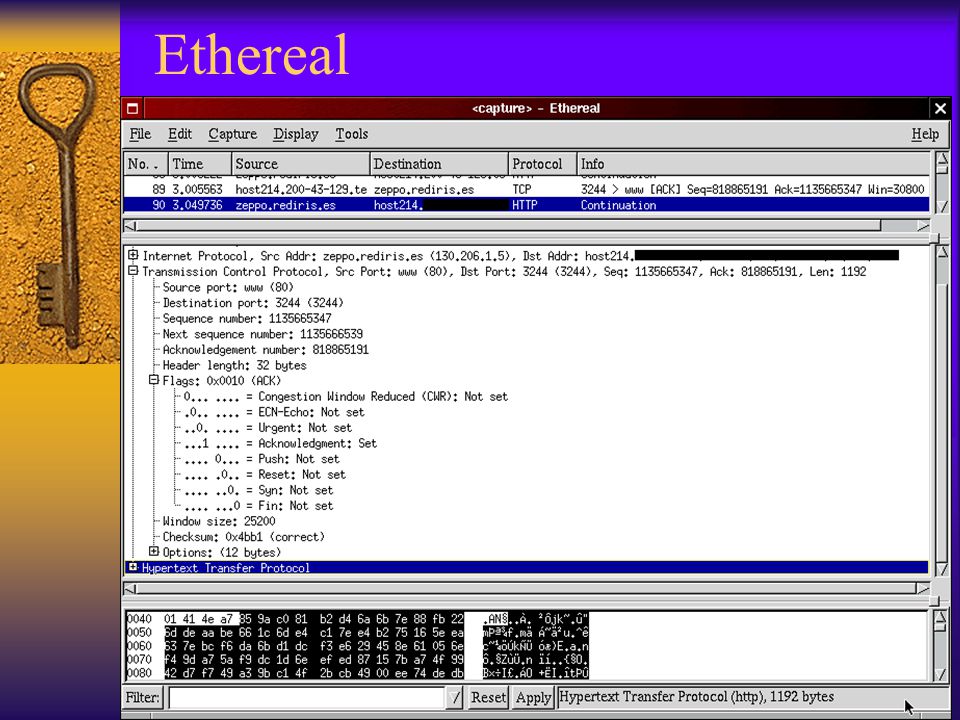960x720 pixels.
Task: Select Acknowledgement number: 818865191 line
Action: [266, 350]
